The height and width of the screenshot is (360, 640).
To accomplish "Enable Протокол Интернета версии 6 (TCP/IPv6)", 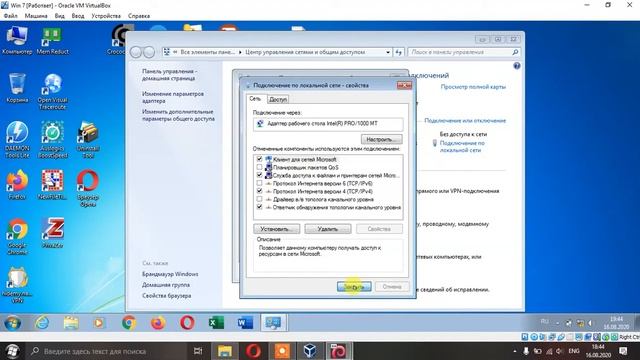I will (x=260, y=183).
